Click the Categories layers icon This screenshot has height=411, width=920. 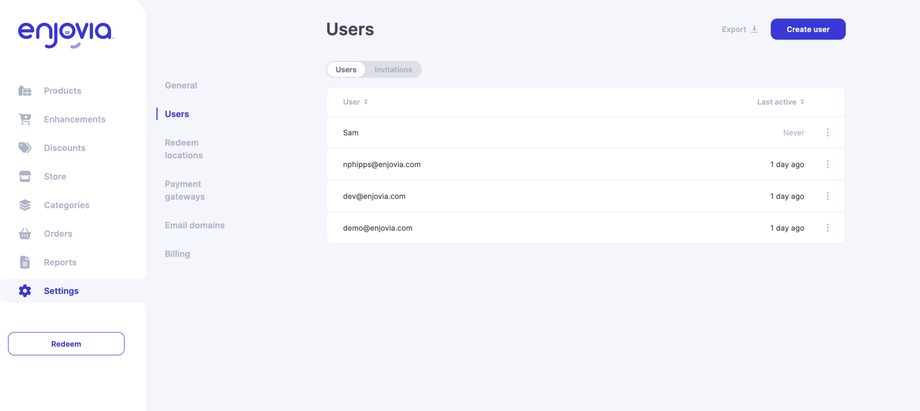coord(25,205)
